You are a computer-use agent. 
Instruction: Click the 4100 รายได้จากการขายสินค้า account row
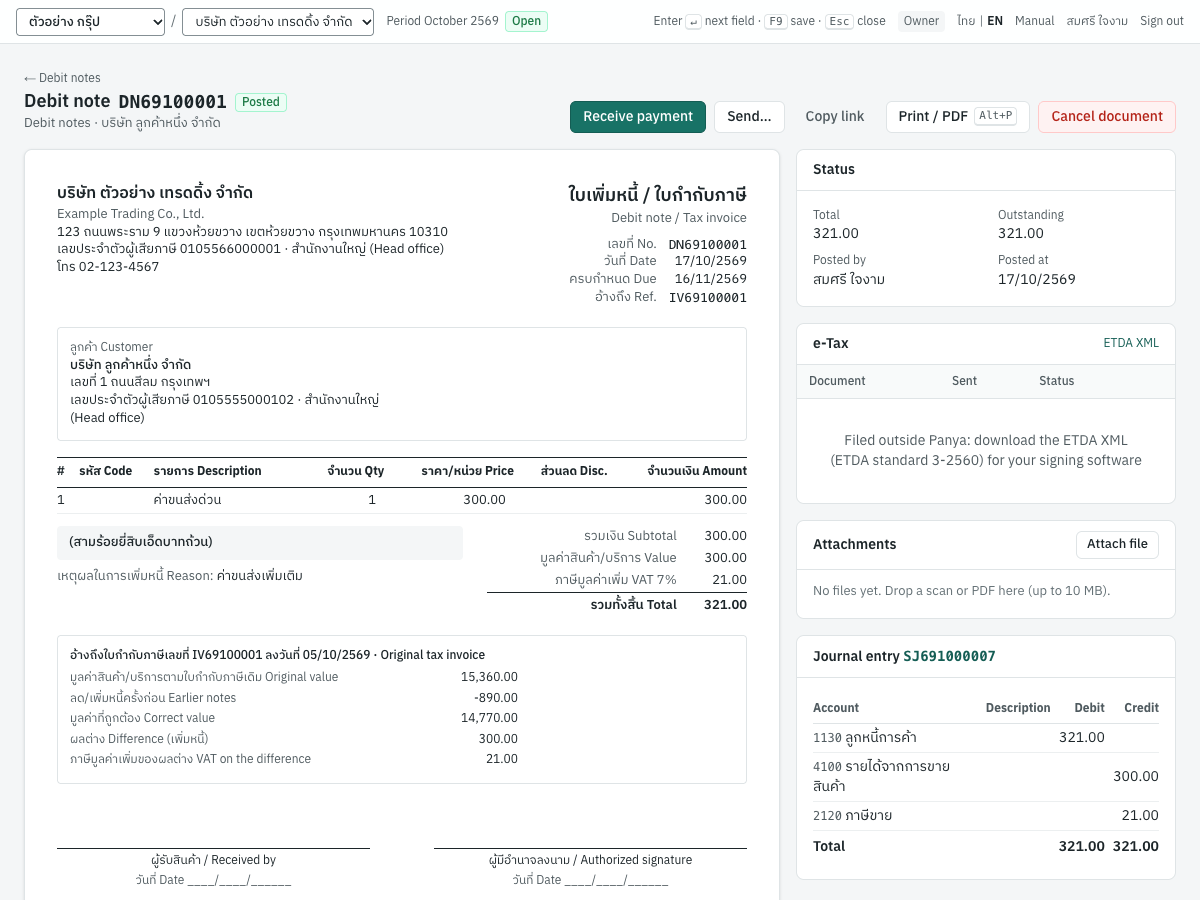tap(986, 776)
